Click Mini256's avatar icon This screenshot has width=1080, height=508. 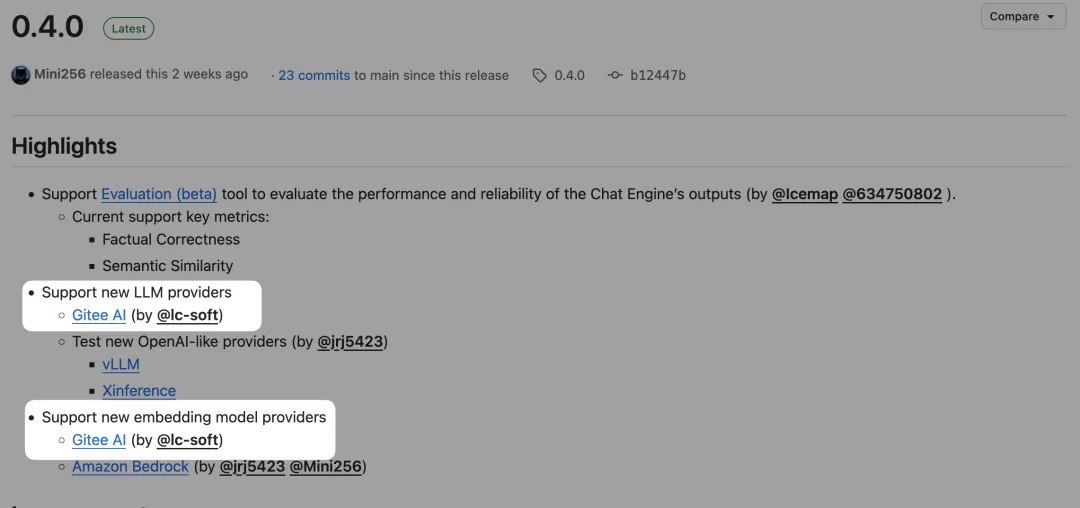pos(20,75)
